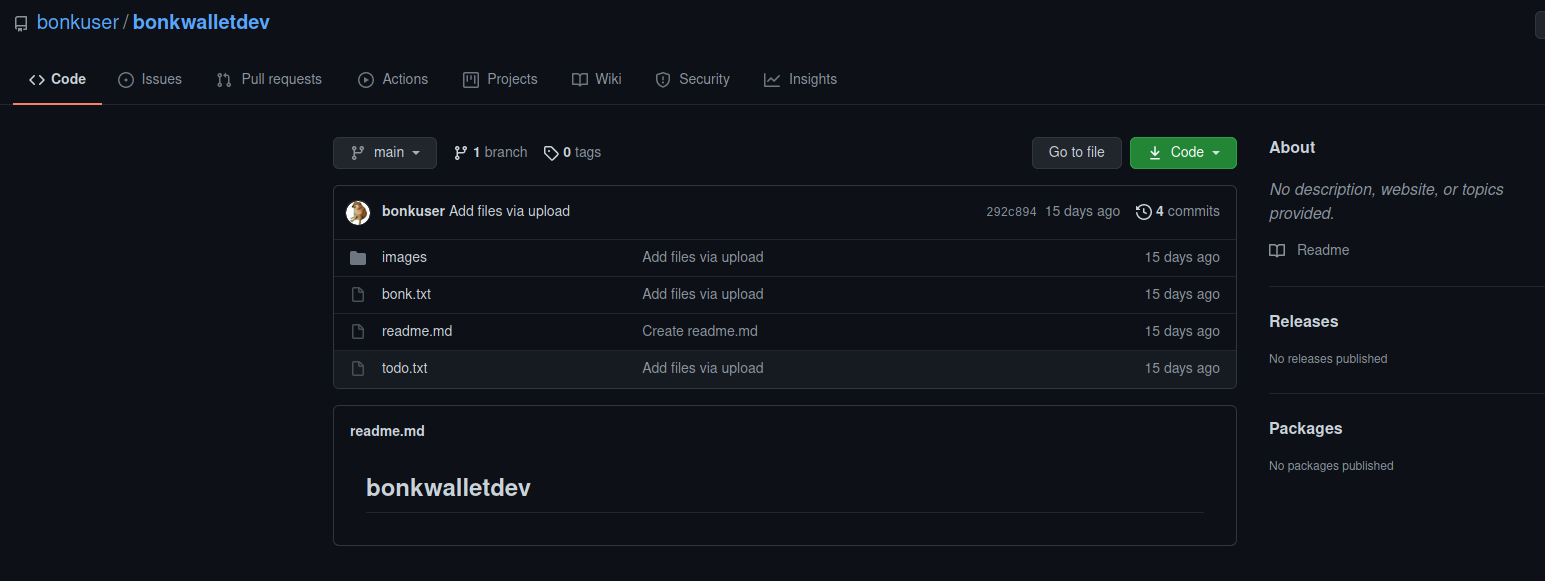Screen dimensions: 1545x581
Task: Click 'No packages published' text
Action: pyautogui.click(x=1331, y=465)
